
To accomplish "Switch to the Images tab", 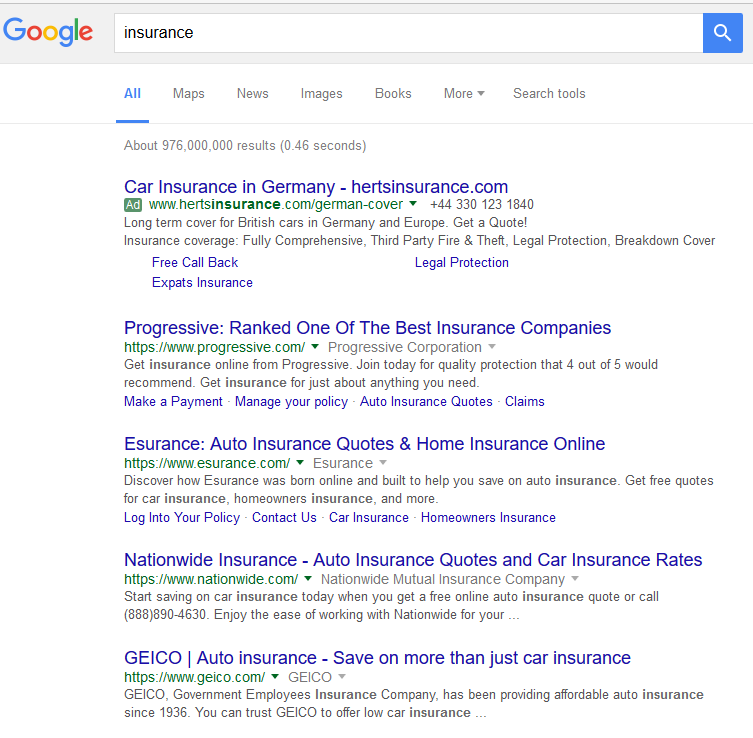I will (x=321, y=93).
